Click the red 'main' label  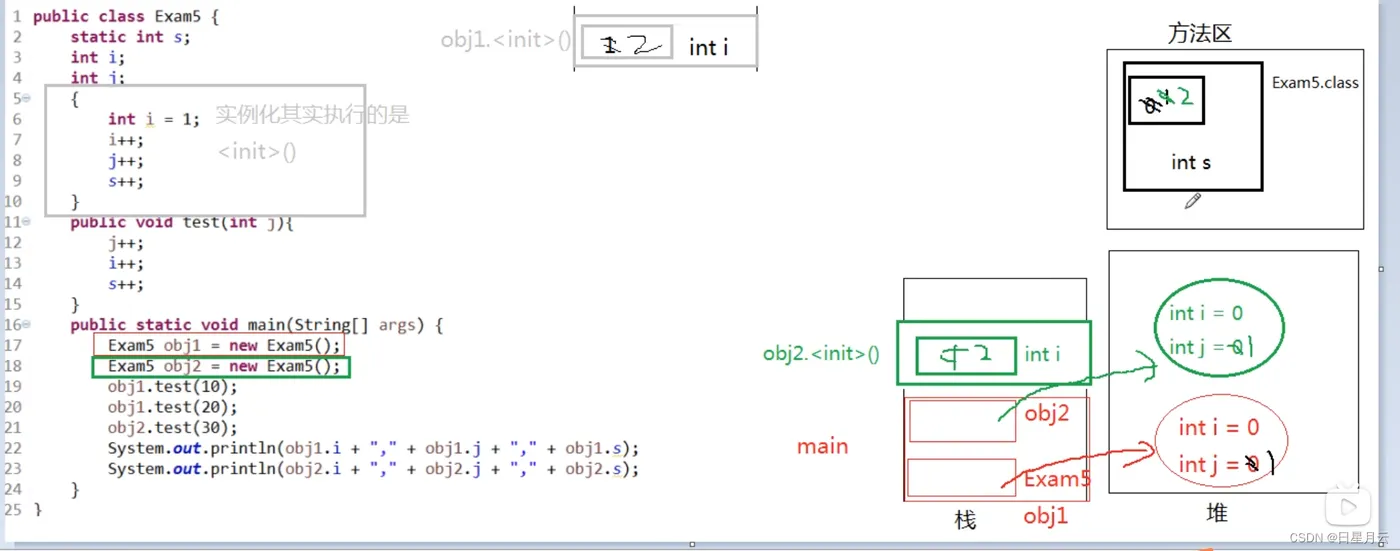(823, 446)
